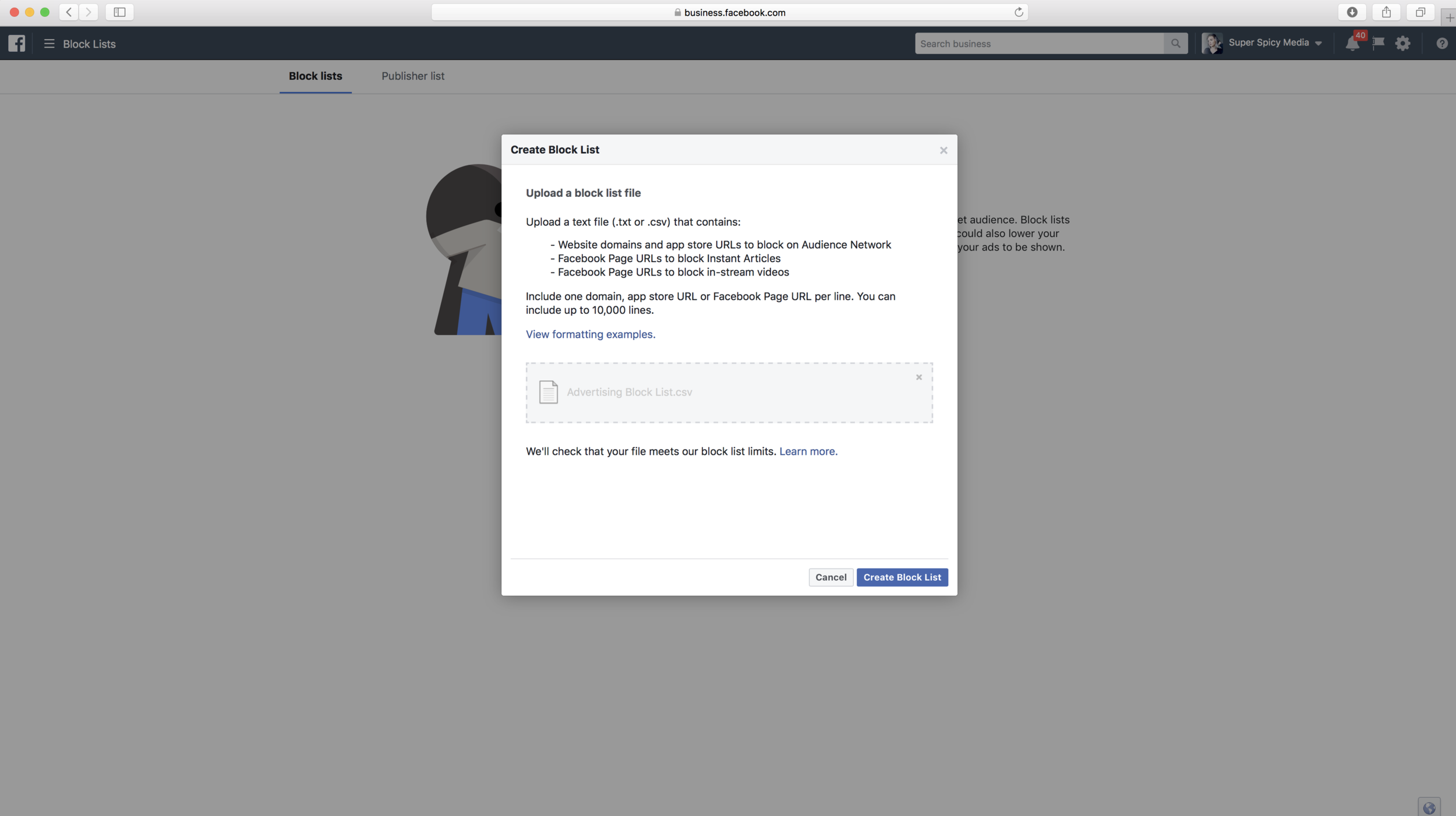The width and height of the screenshot is (1456, 816).
Task: Remove the Advertising Block List.csv file
Action: [919, 377]
